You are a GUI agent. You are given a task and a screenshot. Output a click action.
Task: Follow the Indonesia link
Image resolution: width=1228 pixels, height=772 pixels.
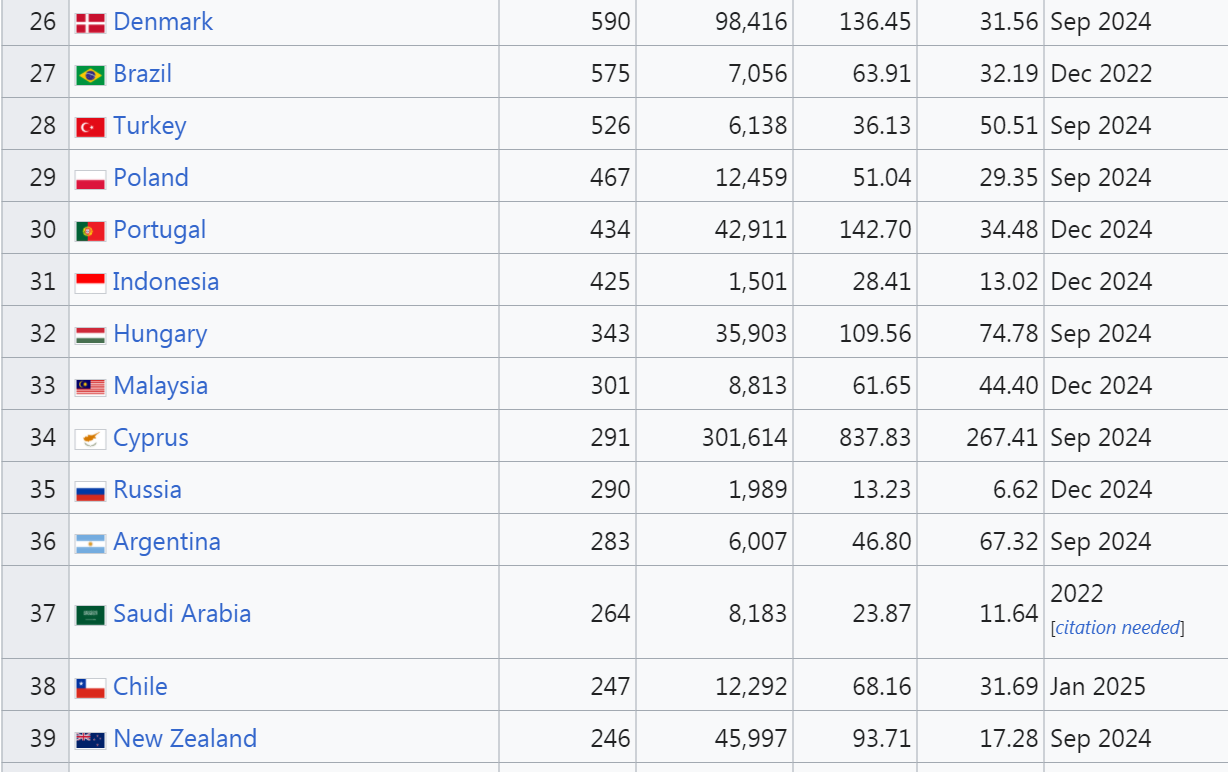(x=166, y=281)
